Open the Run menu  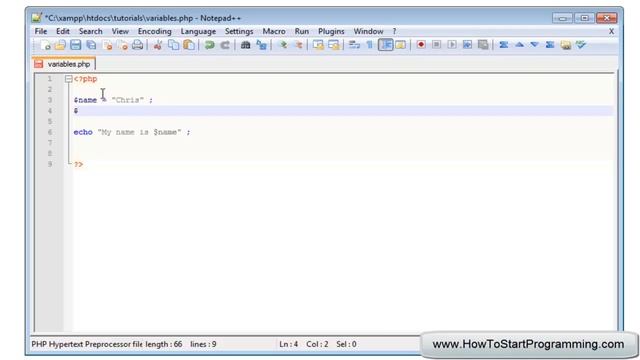pyautogui.click(x=302, y=31)
